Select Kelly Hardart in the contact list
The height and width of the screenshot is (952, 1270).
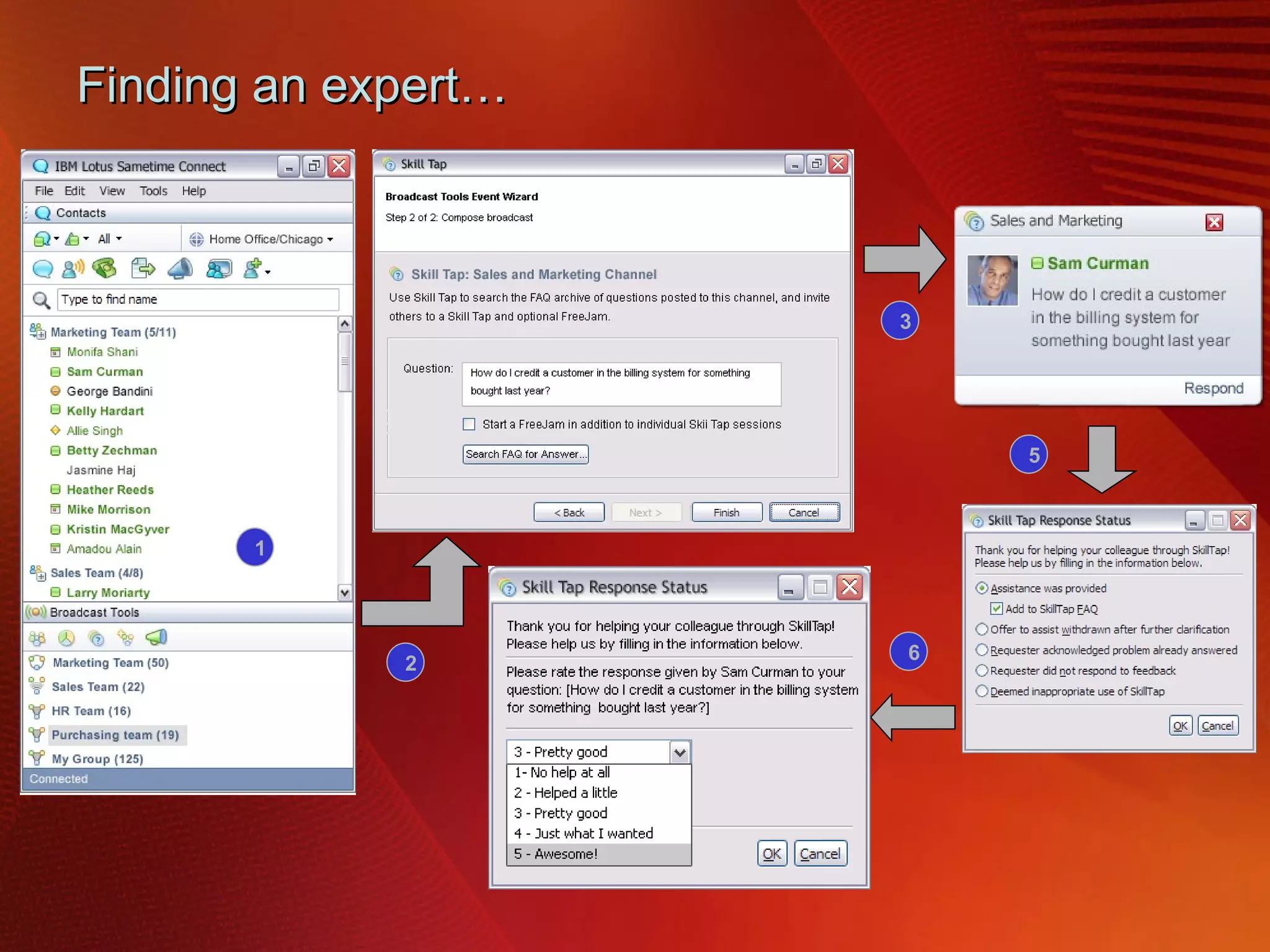(x=105, y=411)
